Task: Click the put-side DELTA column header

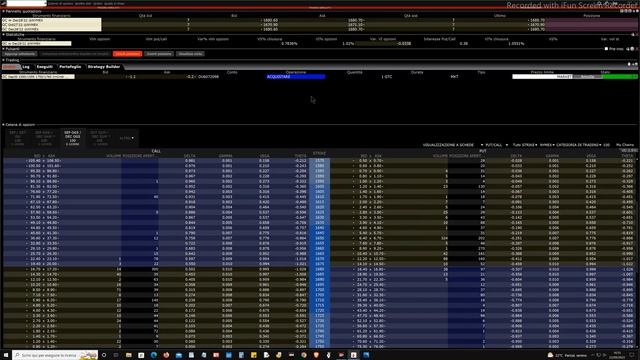Action: pos(516,156)
